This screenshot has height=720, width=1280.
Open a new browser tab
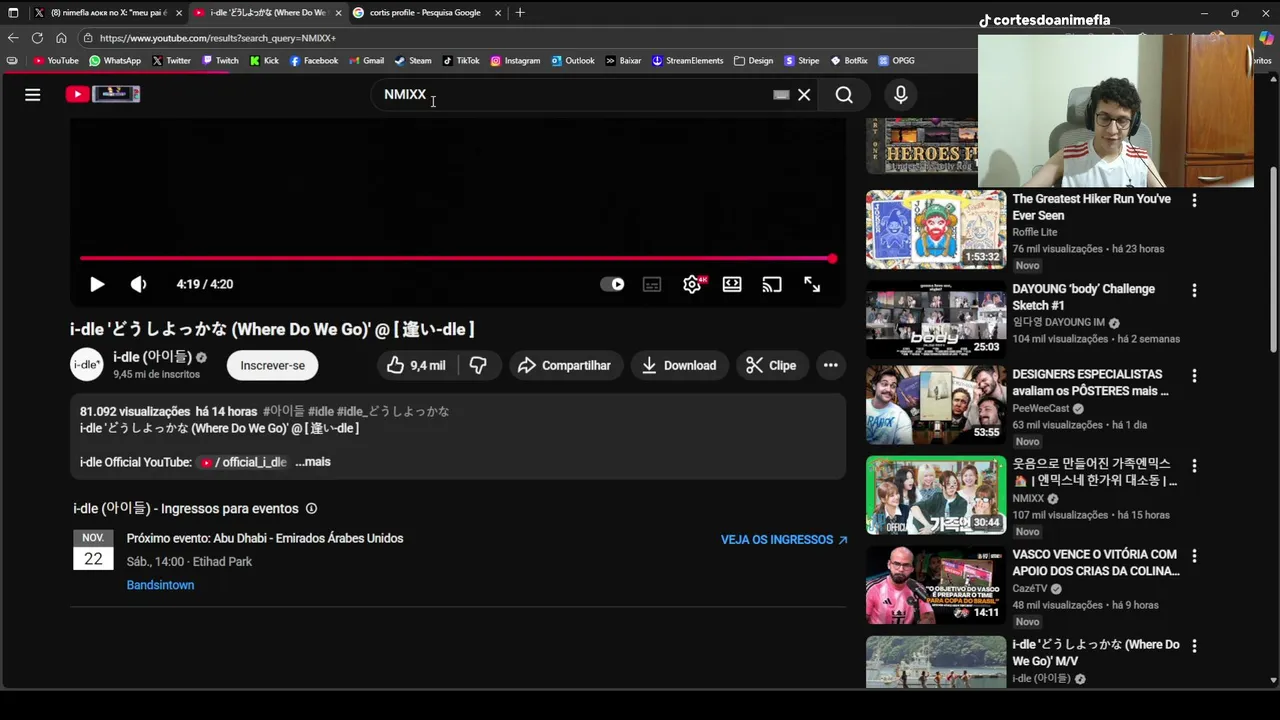click(520, 13)
